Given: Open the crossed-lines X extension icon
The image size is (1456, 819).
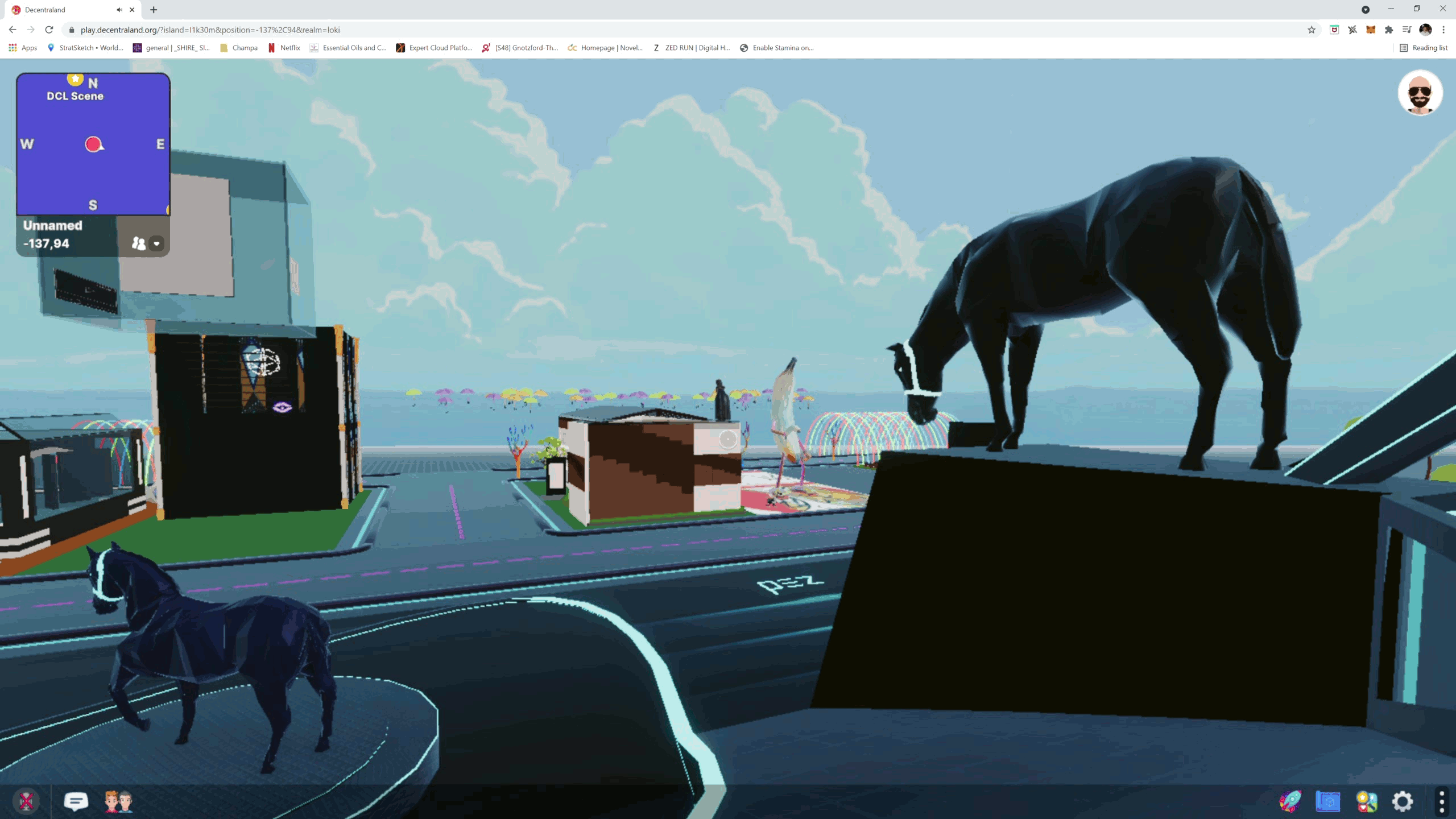Looking at the screenshot, I should pos(1352,30).
